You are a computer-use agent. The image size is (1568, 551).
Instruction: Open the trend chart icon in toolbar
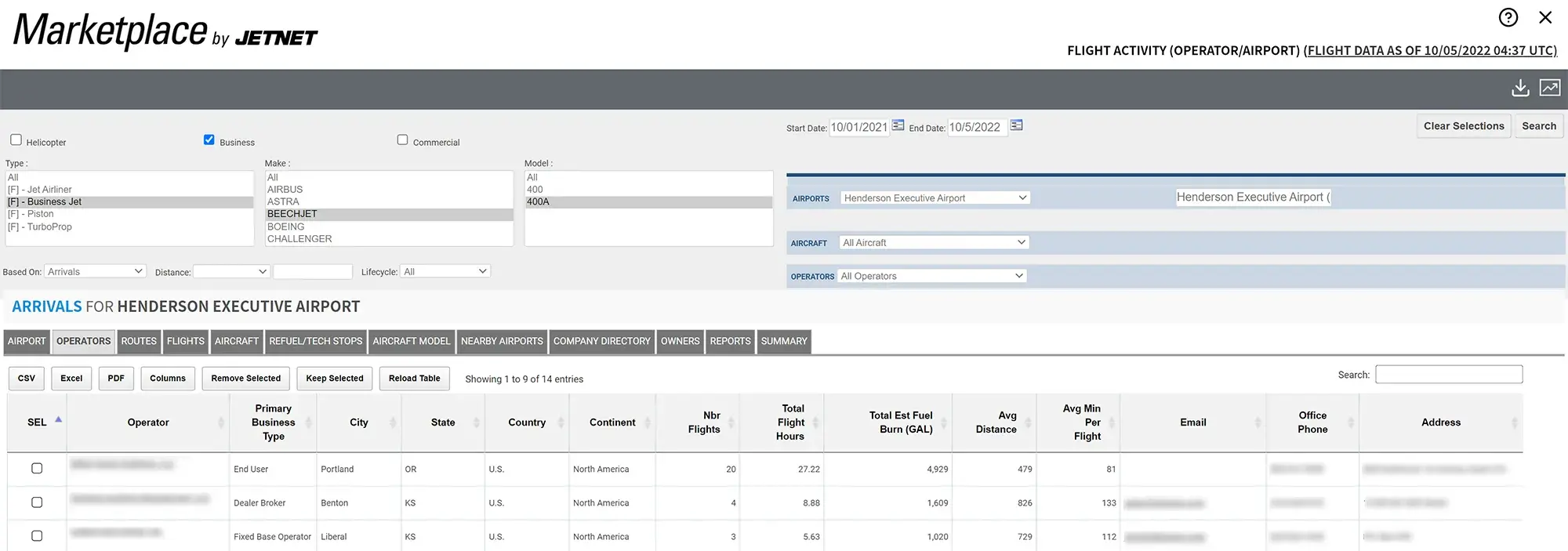[x=1549, y=88]
